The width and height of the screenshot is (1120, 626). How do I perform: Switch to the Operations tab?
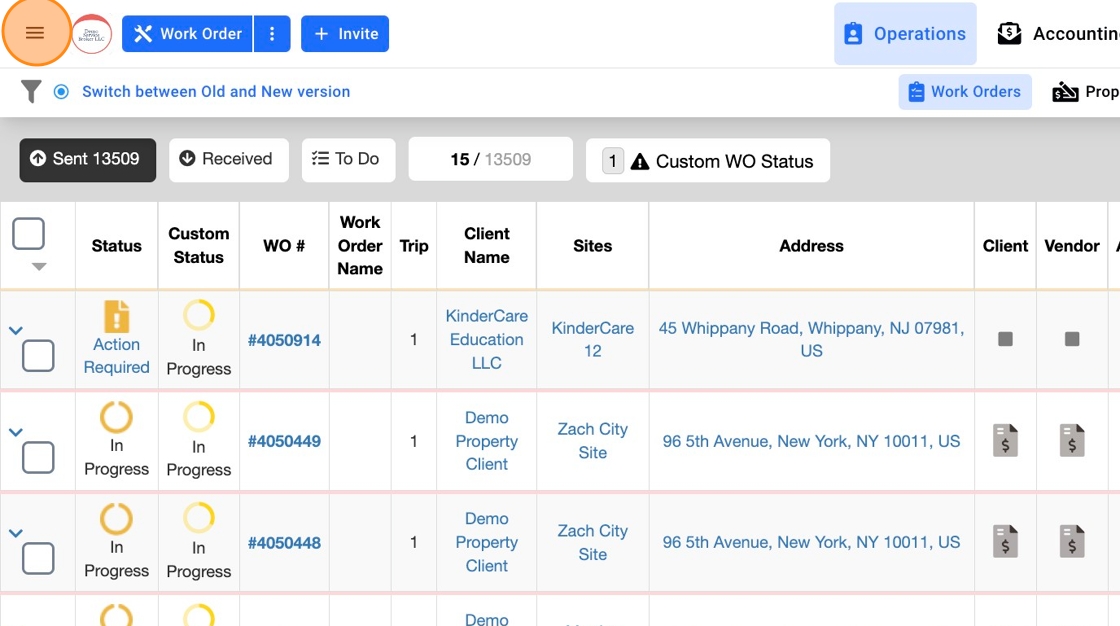tap(905, 34)
